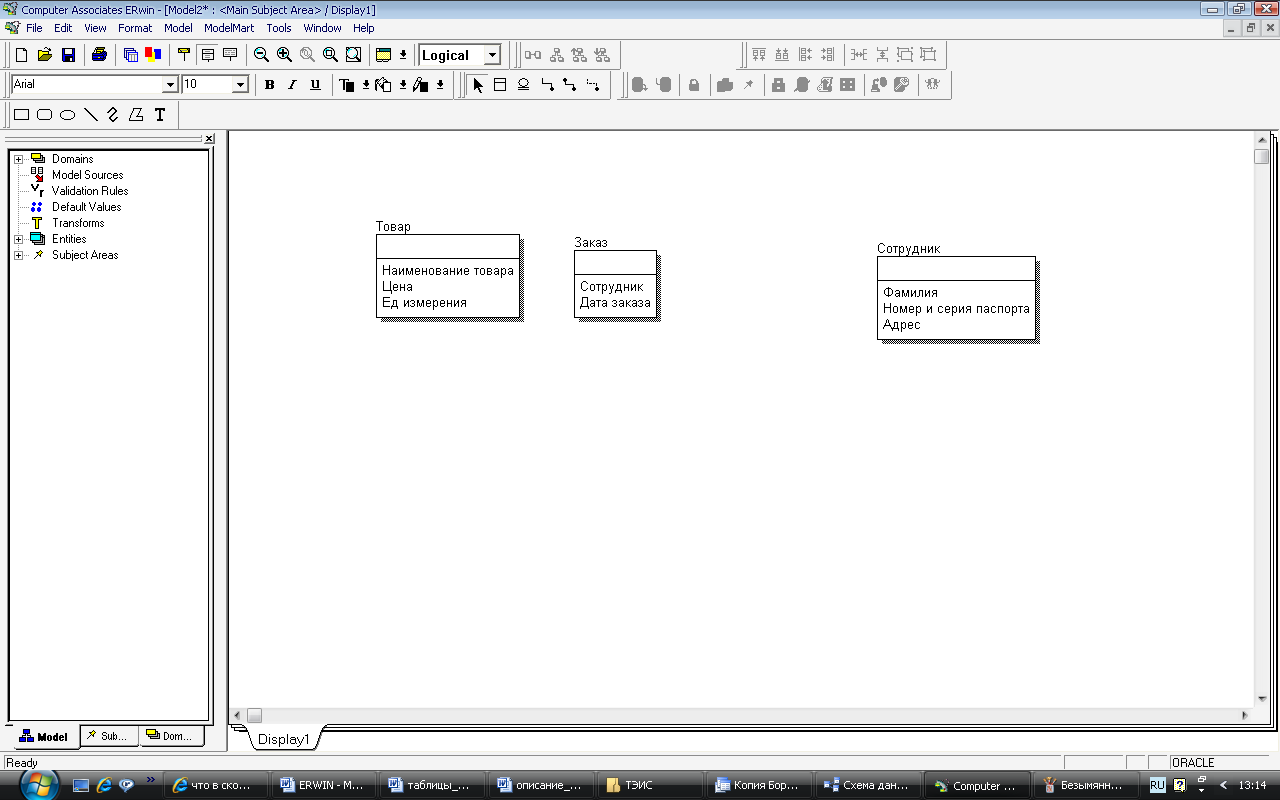Open the Logical model type dropdown

coord(492,56)
